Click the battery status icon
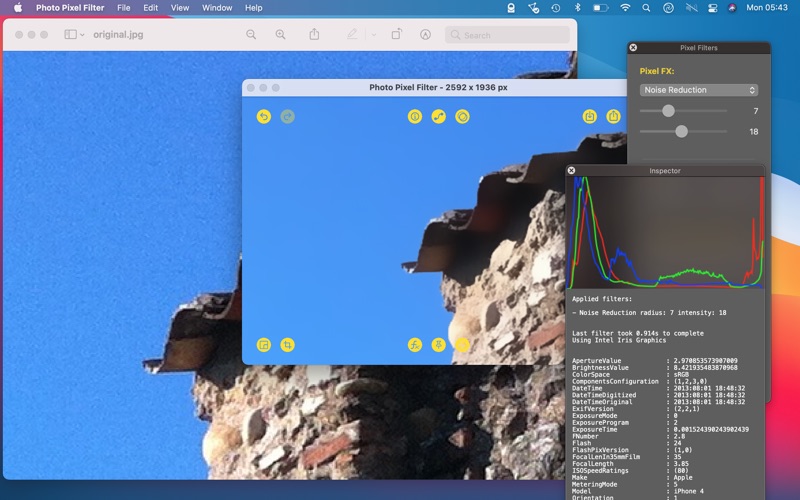The height and width of the screenshot is (500, 800). [x=601, y=8]
